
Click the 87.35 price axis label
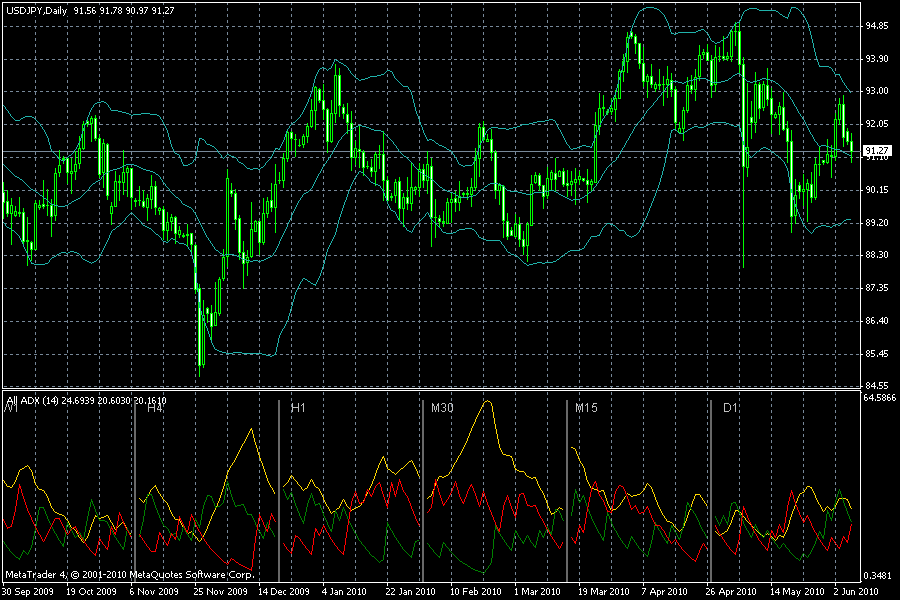point(876,287)
